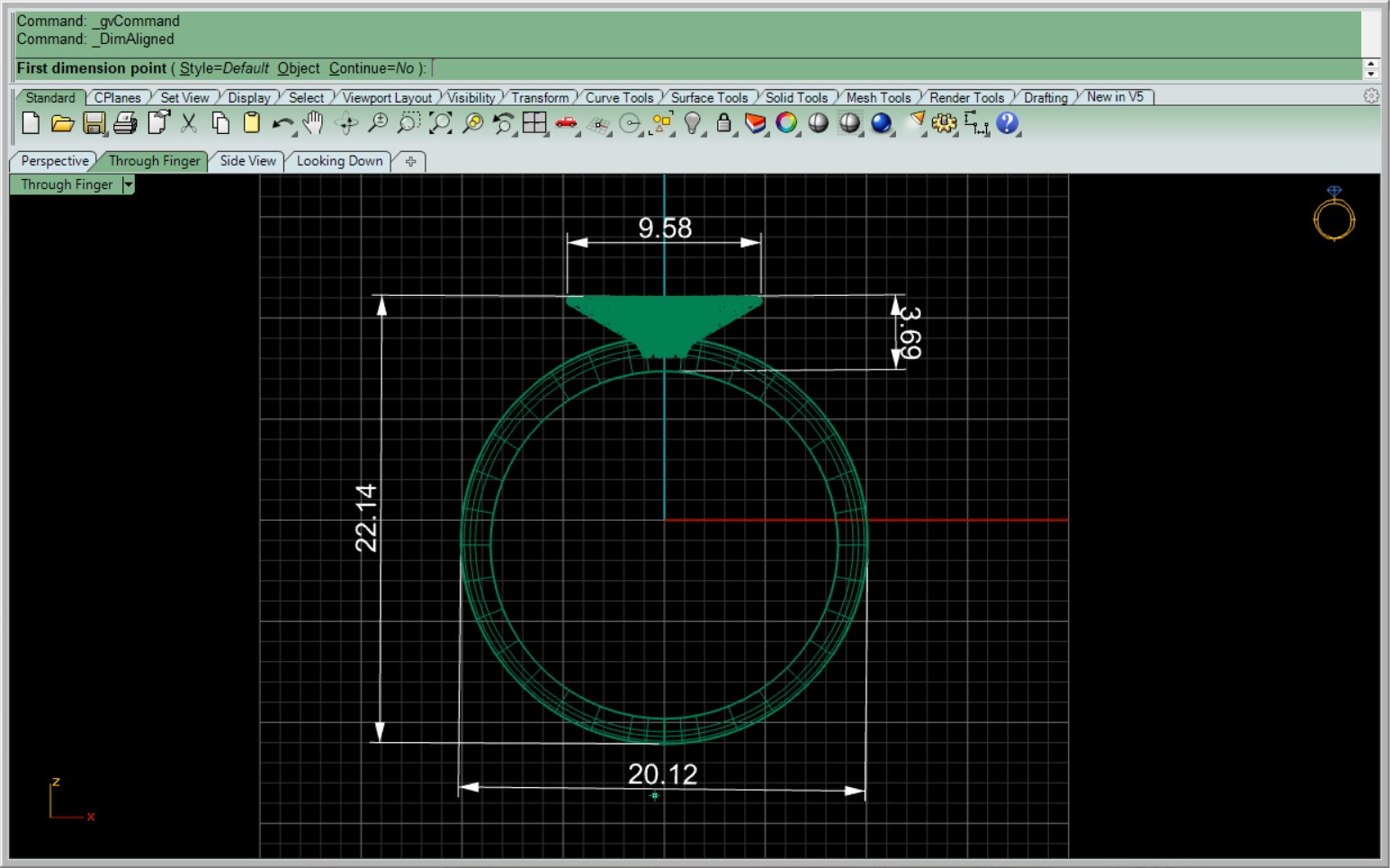Open the toolbar settings gear at right

coord(1371,96)
